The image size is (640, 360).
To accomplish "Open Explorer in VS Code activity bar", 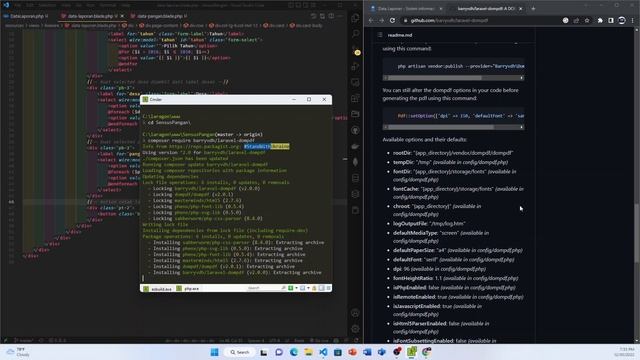I will (x=356, y=18).
